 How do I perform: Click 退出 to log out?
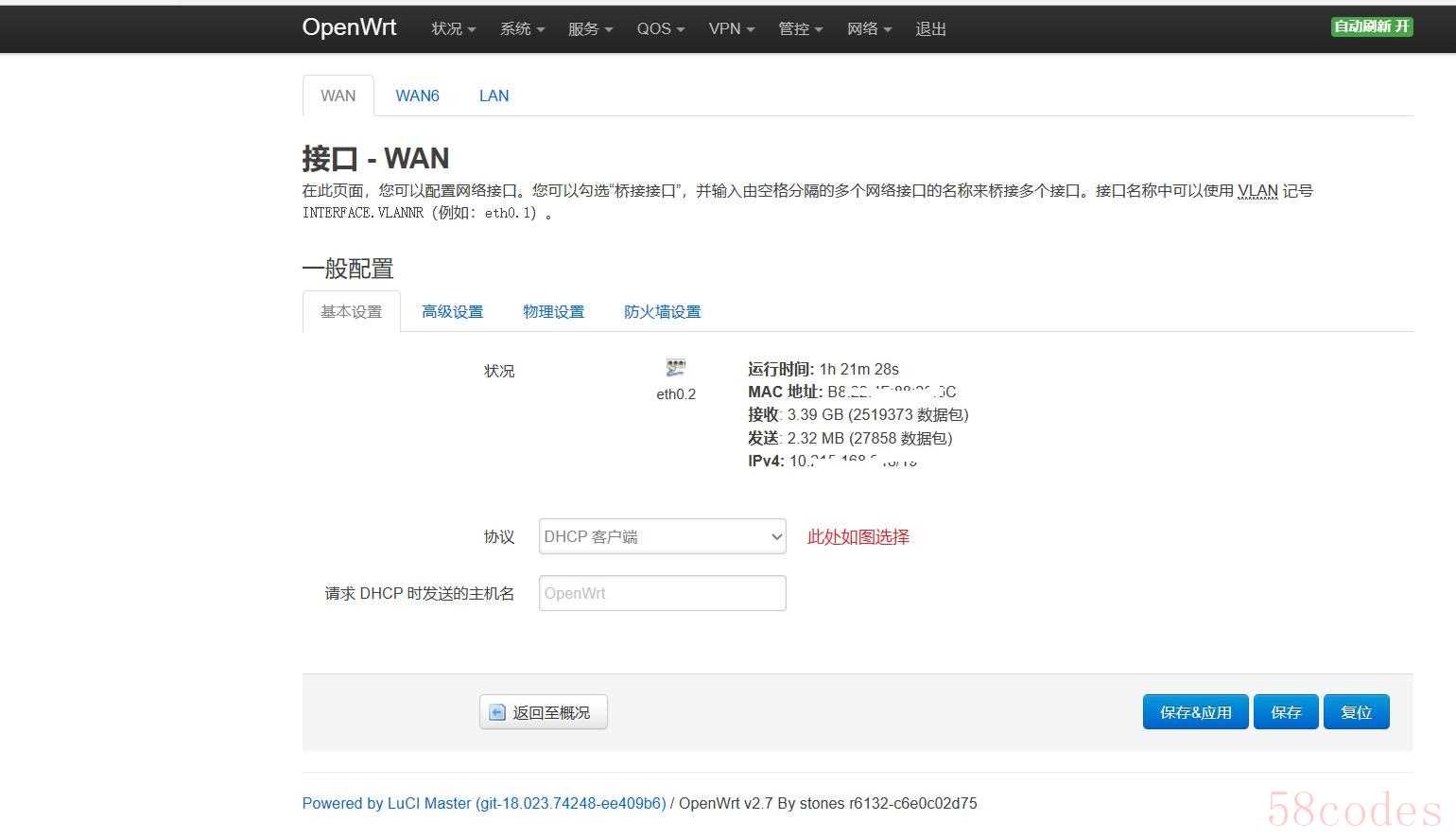coord(930,29)
